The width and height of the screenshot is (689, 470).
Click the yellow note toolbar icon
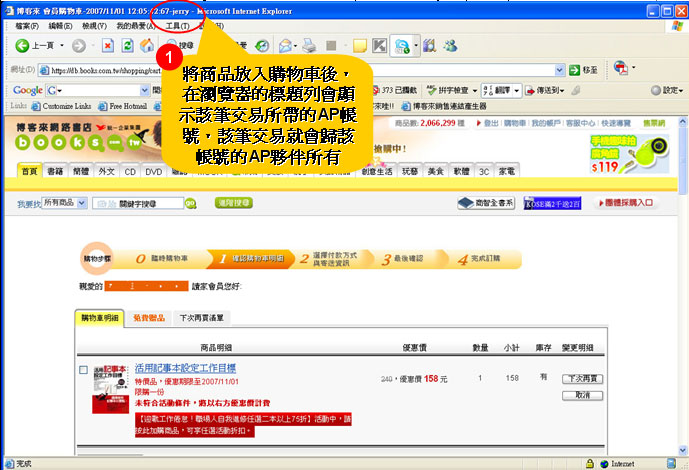(360, 46)
